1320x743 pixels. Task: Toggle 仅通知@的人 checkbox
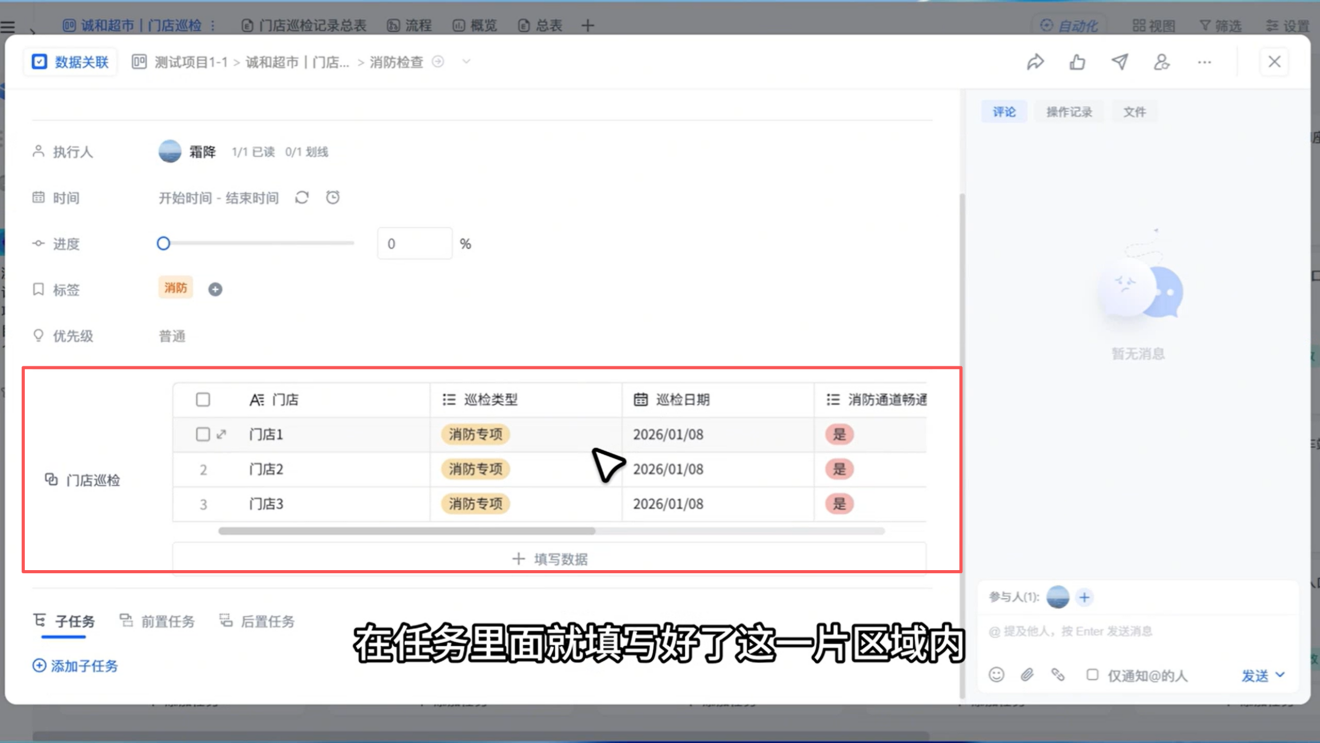click(x=1092, y=675)
